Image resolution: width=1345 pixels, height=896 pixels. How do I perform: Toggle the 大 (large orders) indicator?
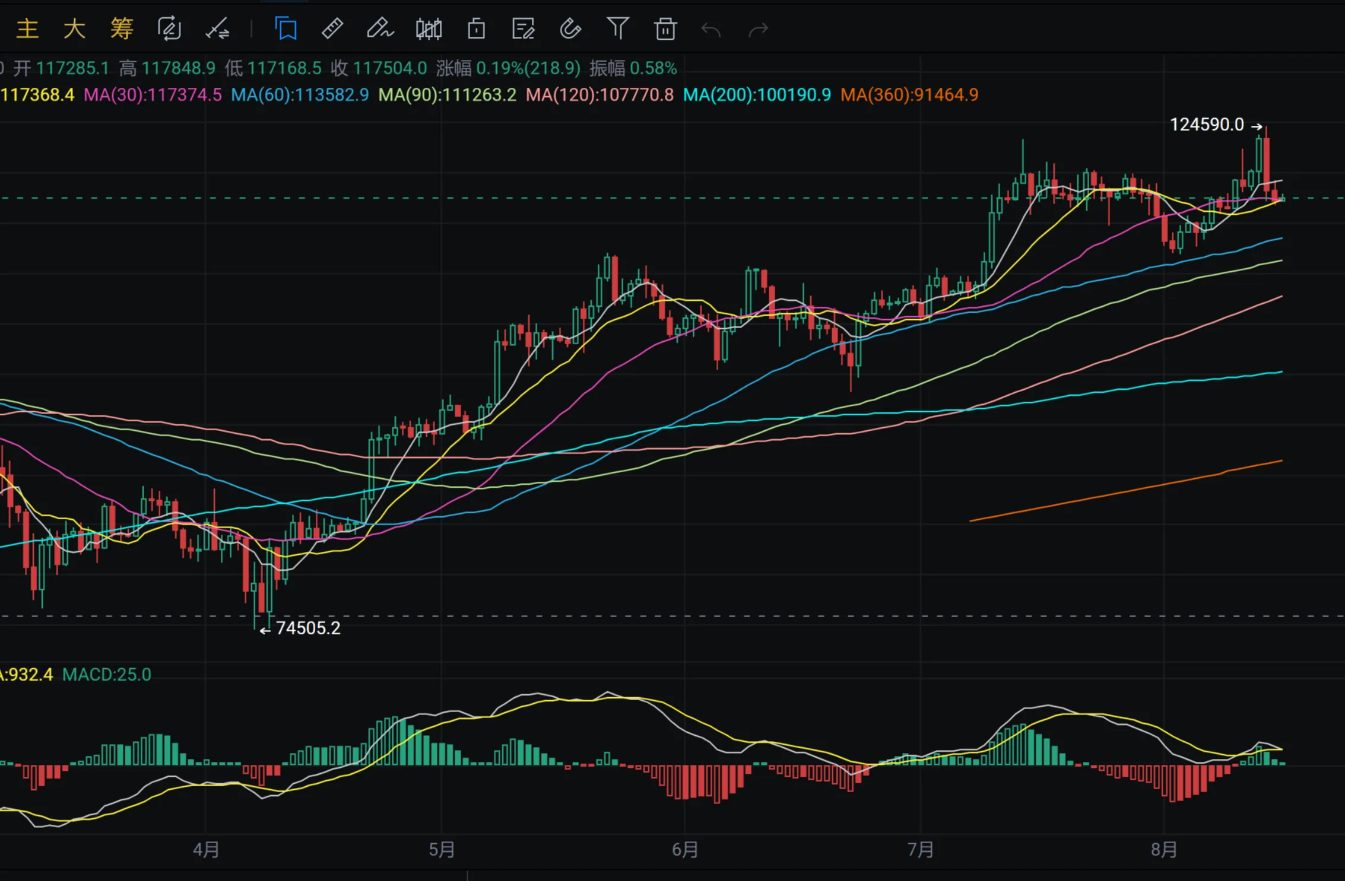tap(75, 28)
